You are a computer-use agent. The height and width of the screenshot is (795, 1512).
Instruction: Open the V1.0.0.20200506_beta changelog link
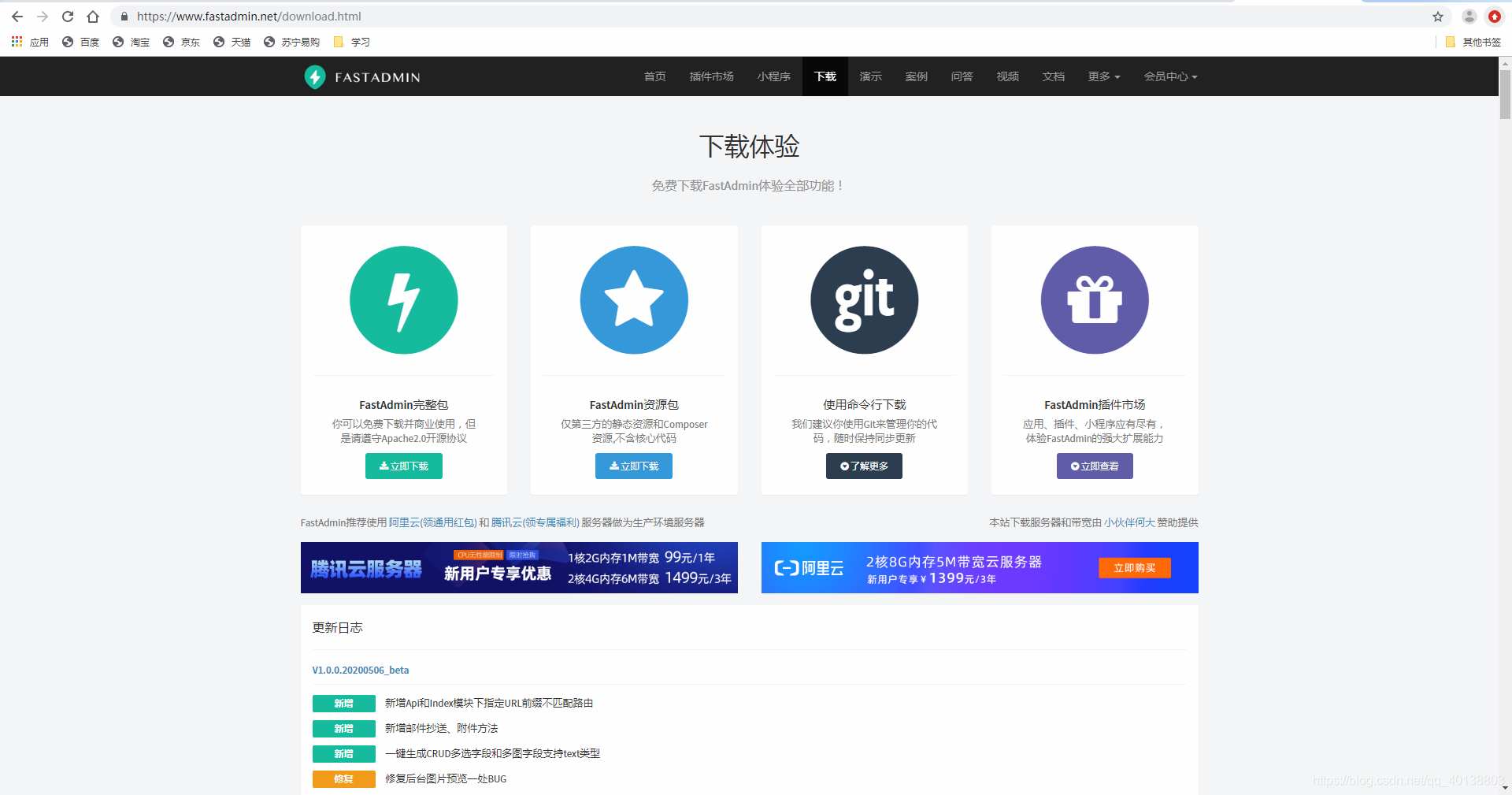pos(361,671)
